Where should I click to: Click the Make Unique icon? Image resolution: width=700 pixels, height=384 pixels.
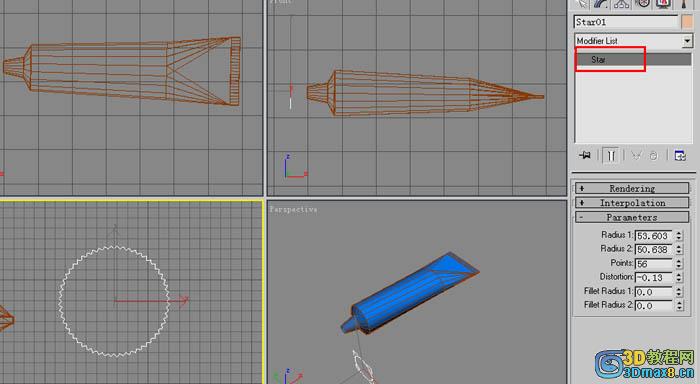(636, 155)
